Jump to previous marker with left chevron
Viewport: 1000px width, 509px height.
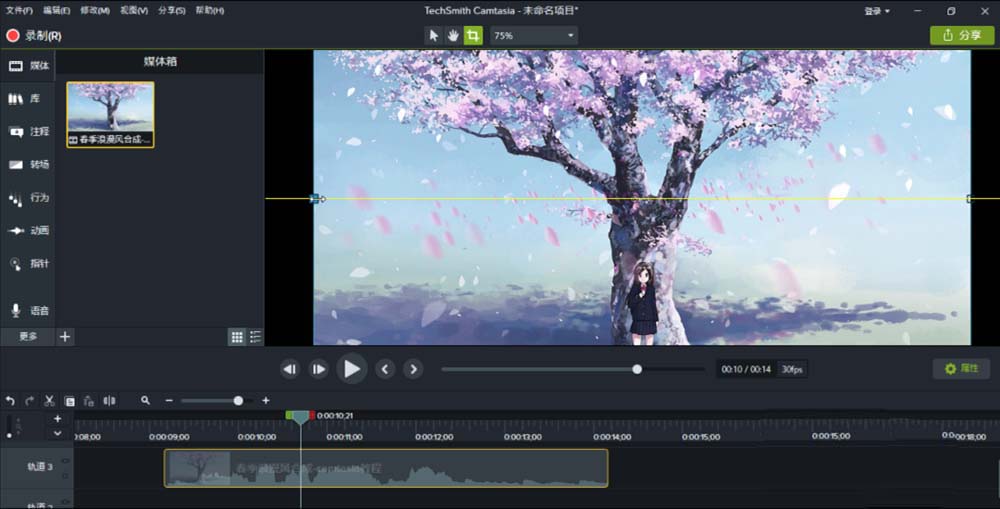(385, 369)
